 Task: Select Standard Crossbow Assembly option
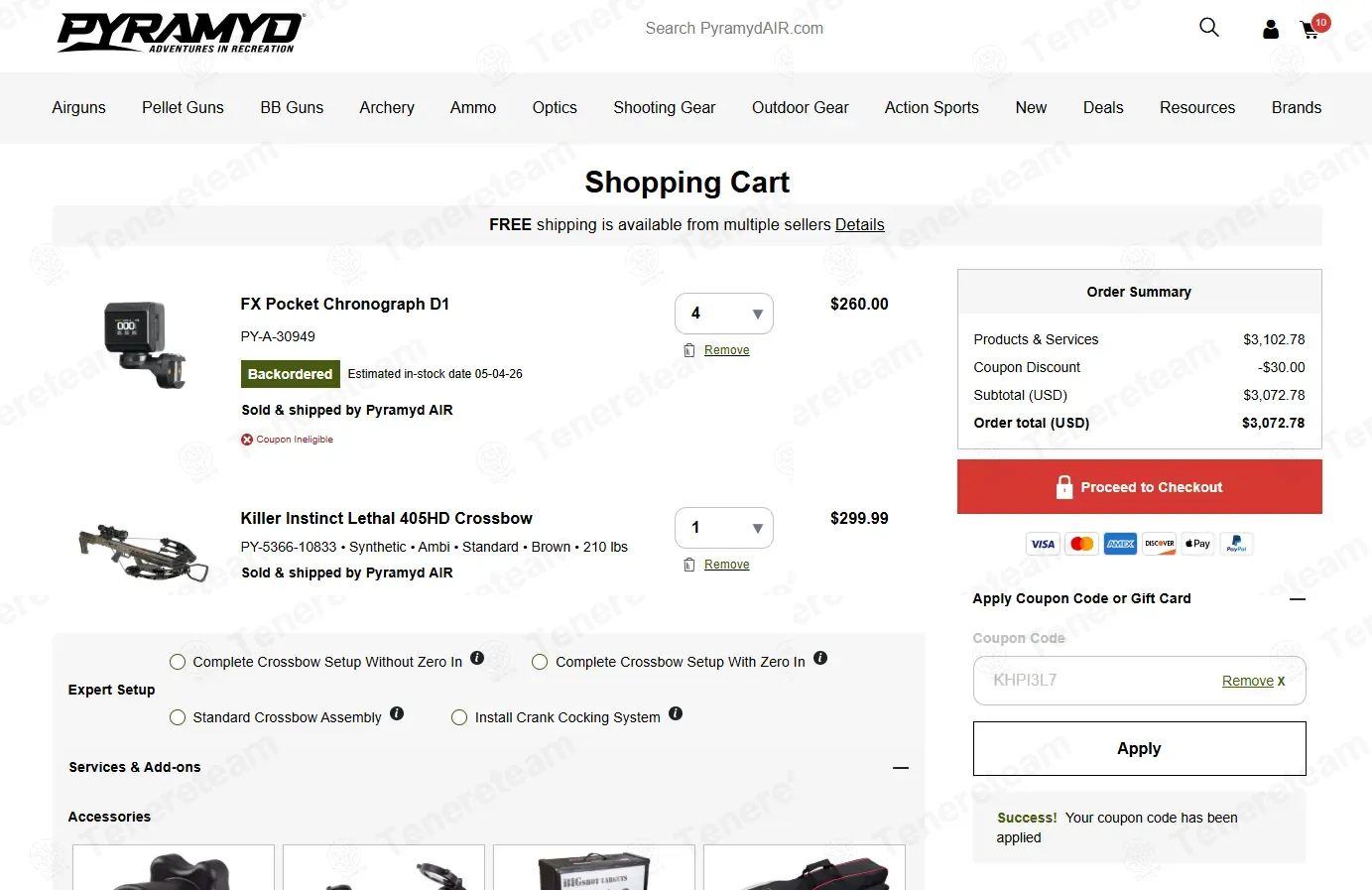pyautogui.click(x=178, y=717)
